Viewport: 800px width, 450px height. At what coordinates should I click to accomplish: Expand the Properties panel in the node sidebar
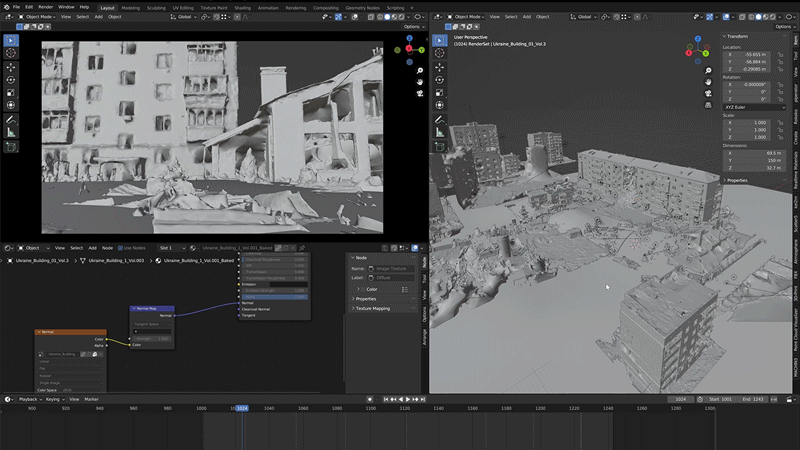click(x=365, y=299)
